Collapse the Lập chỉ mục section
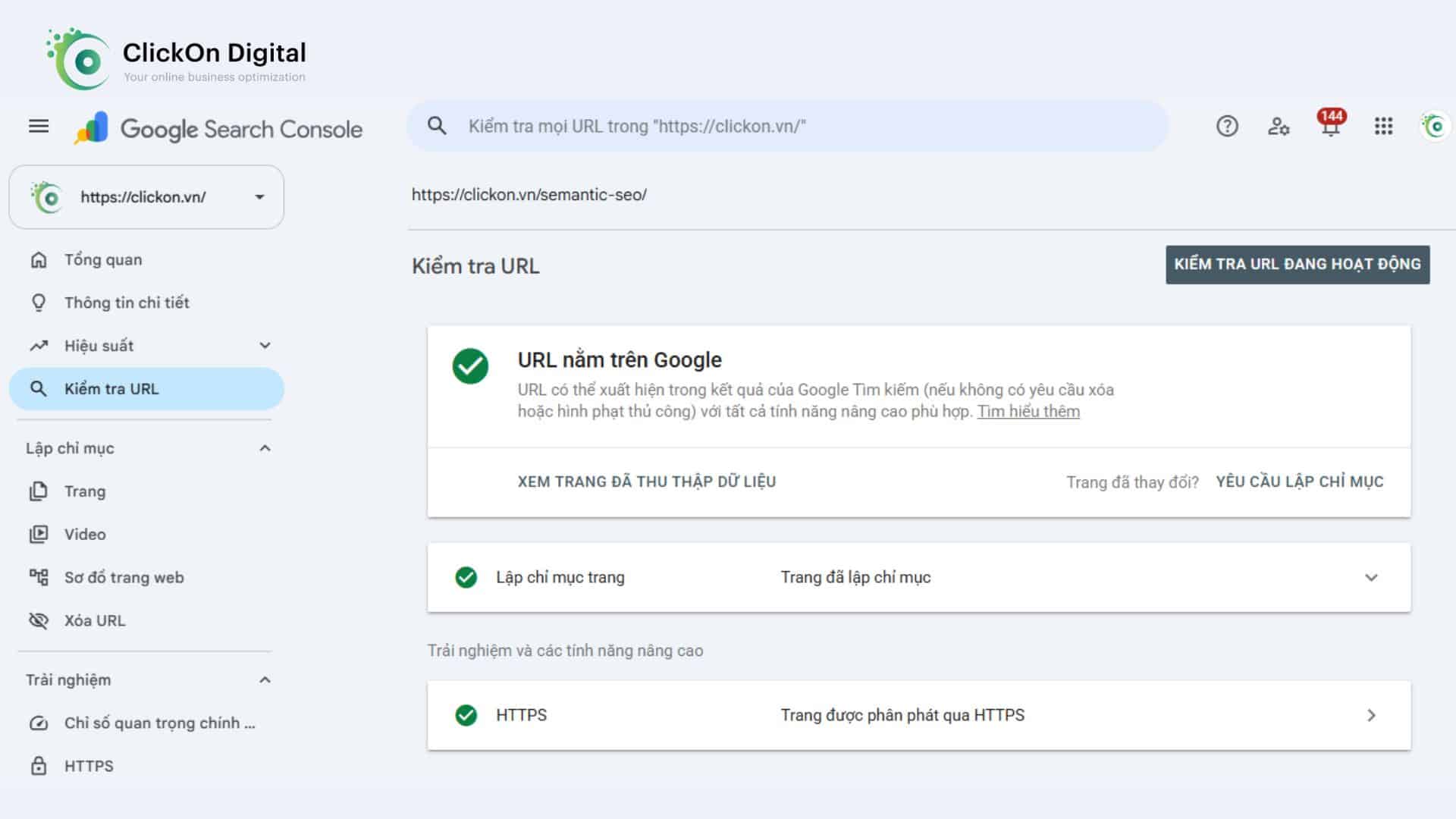Screen dimensions: 1456x819 (265, 448)
